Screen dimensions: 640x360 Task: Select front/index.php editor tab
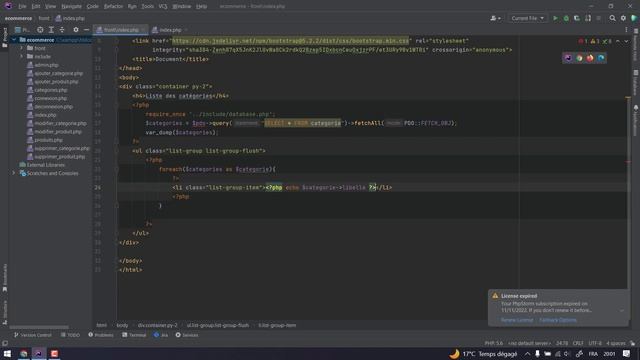coord(121,30)
